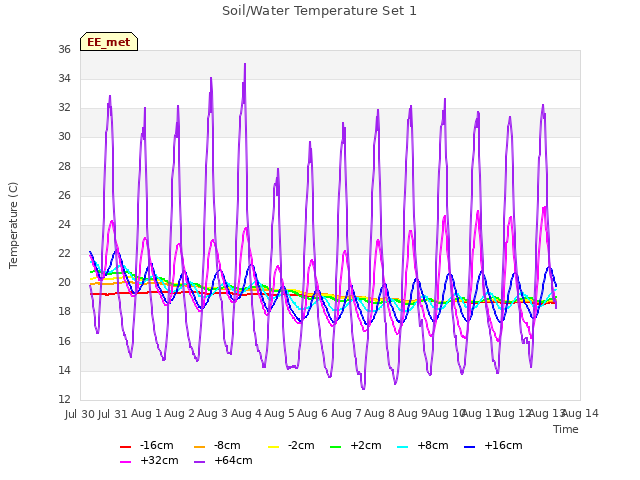Click the Aug 7 x-axis date label

(346, 413)
